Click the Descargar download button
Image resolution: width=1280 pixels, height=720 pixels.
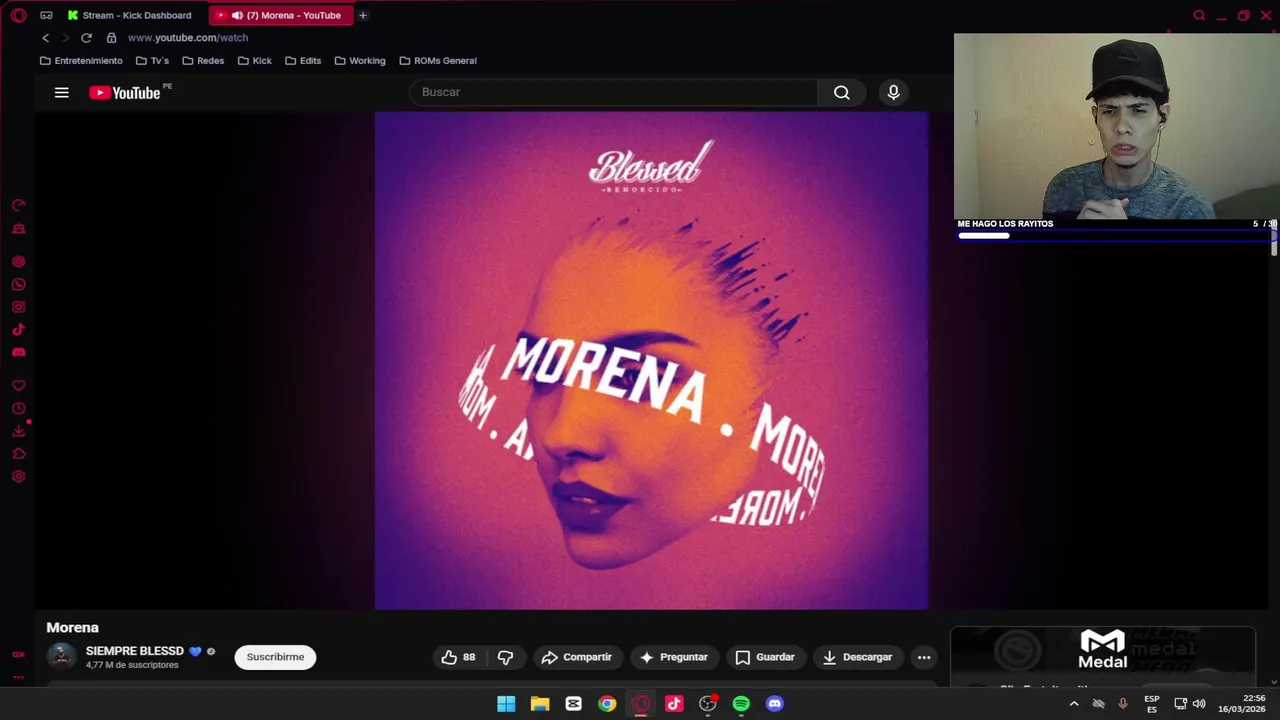pos(857,657)
